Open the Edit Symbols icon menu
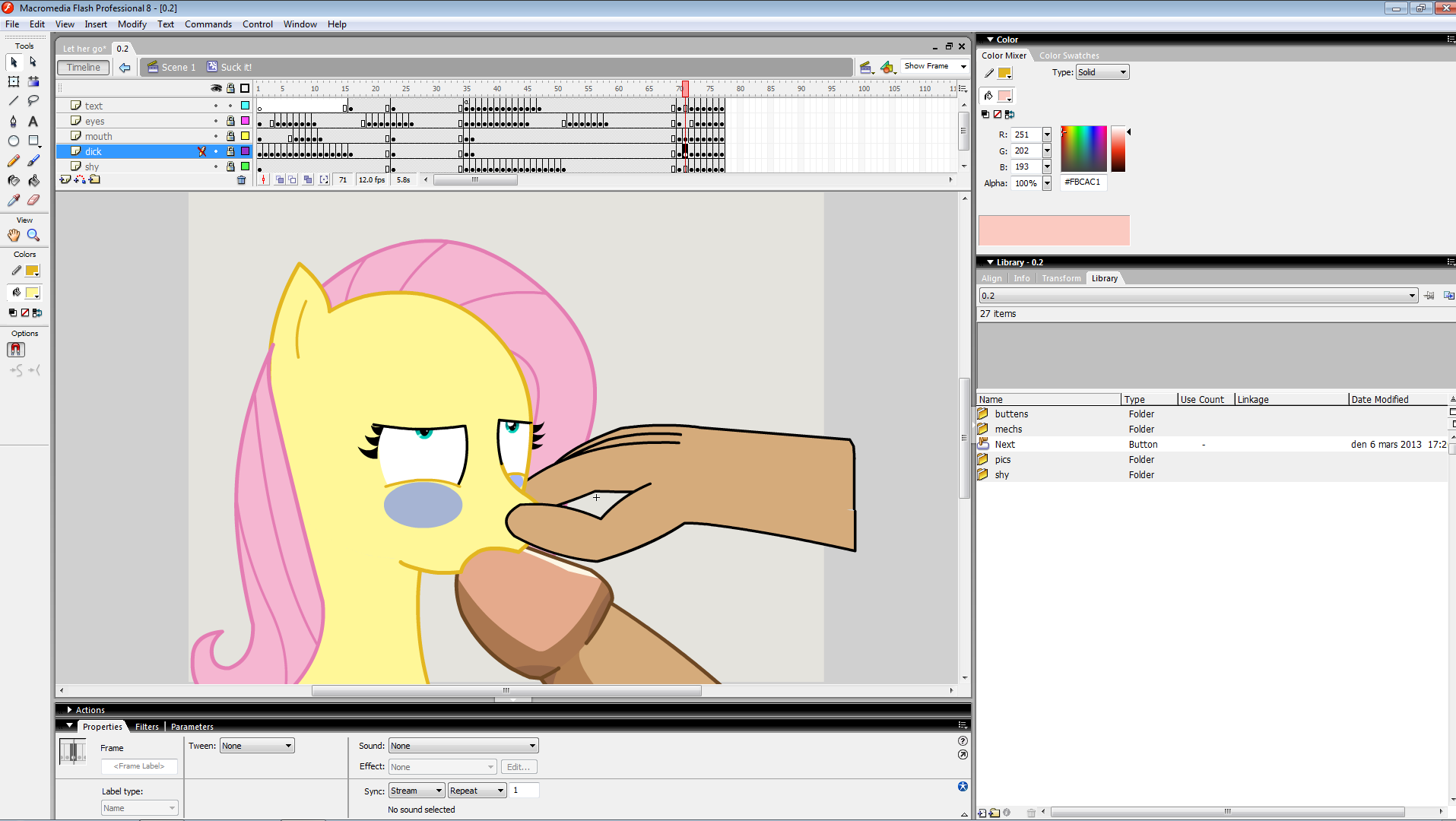Image resolution: width=1456 pixels, height=821 pixels. pos(888,68)
